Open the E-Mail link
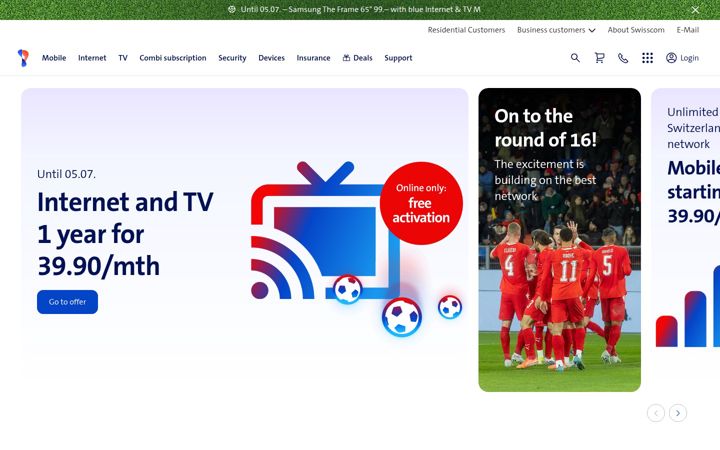720x450 pixels. coord(687,30)
